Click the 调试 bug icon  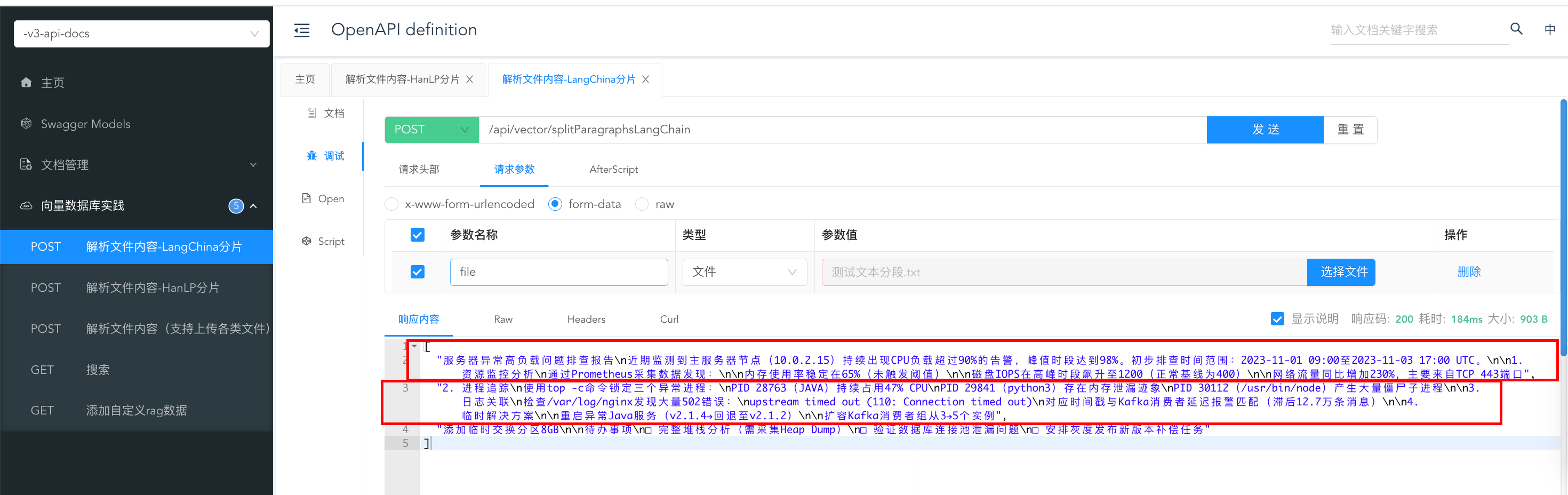(311, 156)
